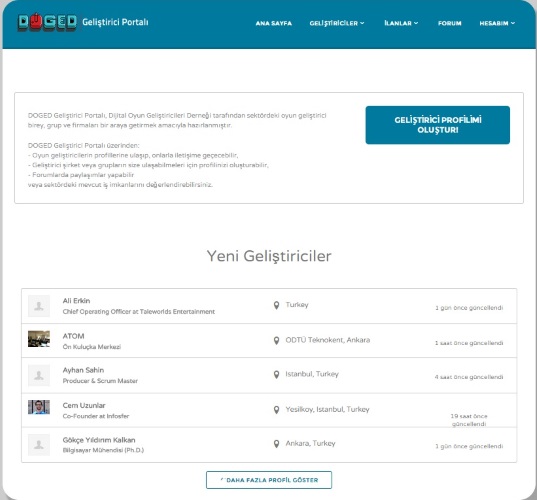The width and height of the screenshot is (537, 500).
Task: Click the location pin beside ODTÜ Teknokent, Ankara
Action: coord(276,340)
